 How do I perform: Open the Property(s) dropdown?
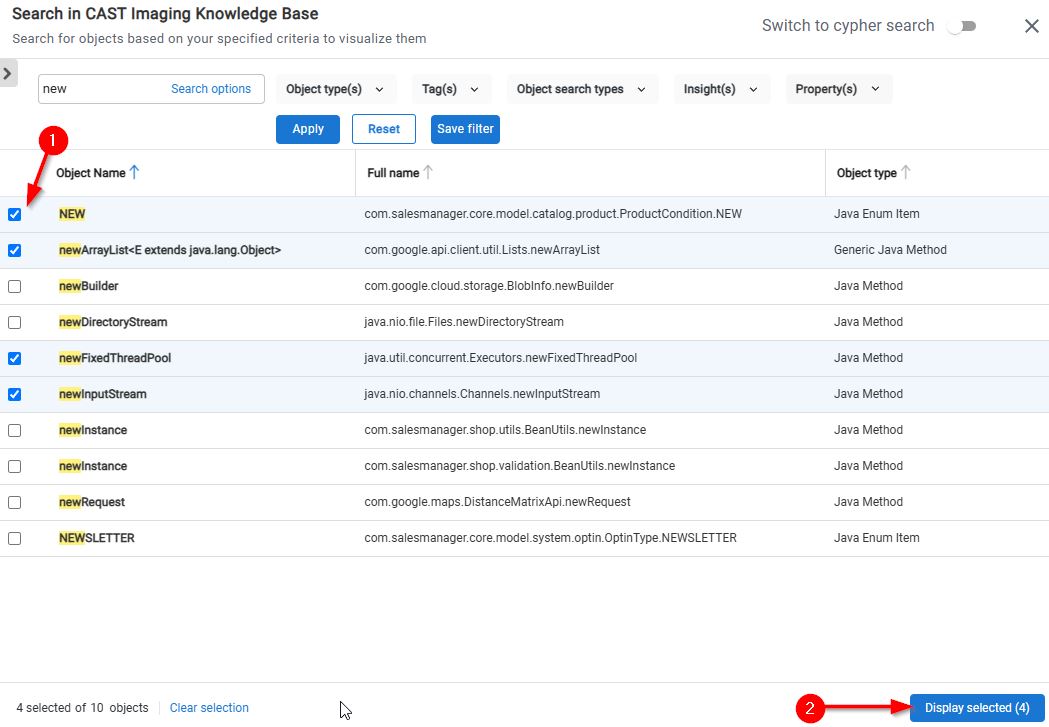pos(838,89)
